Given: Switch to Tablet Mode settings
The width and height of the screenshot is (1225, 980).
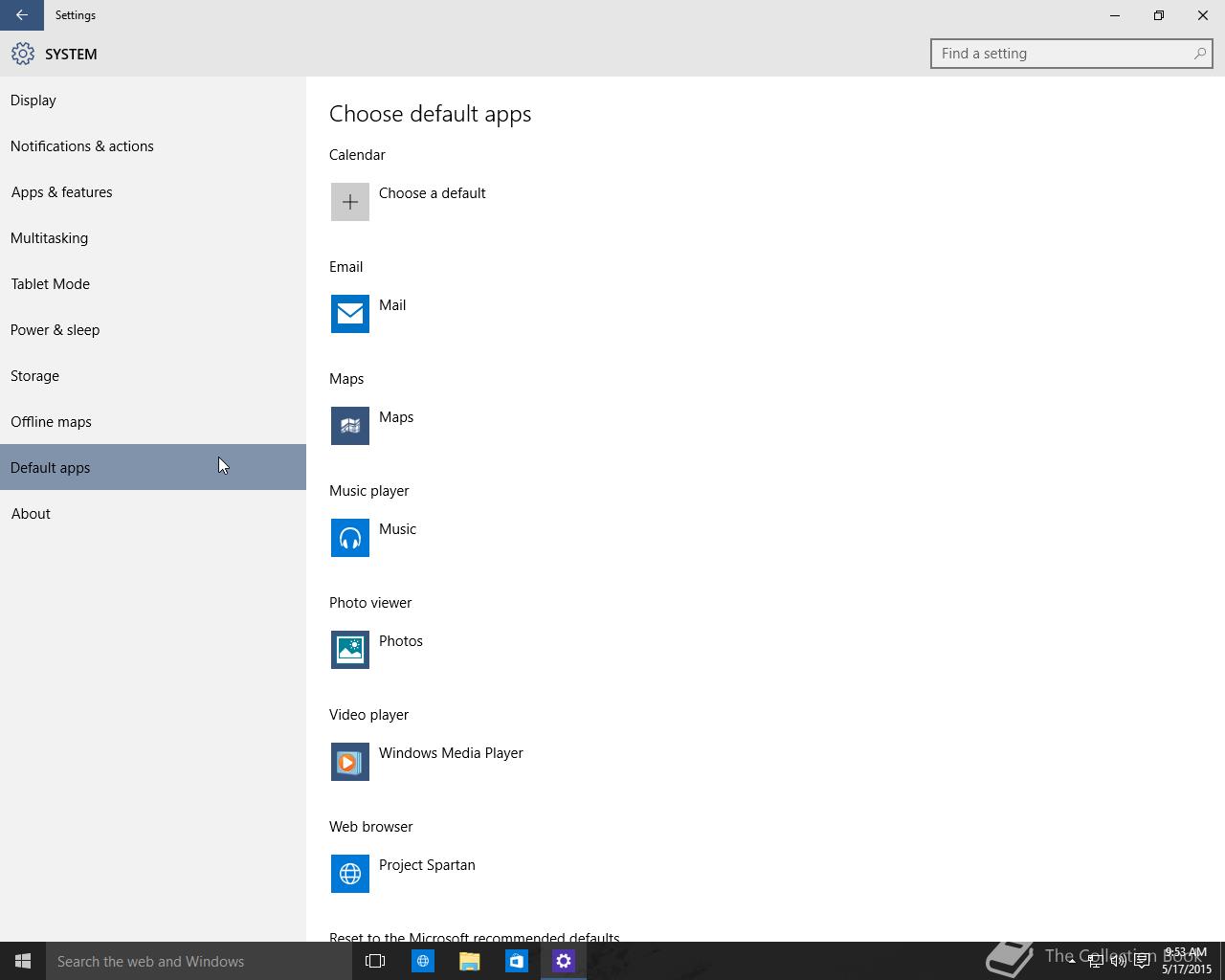Looking at the screenshot, I should [153, 283].
